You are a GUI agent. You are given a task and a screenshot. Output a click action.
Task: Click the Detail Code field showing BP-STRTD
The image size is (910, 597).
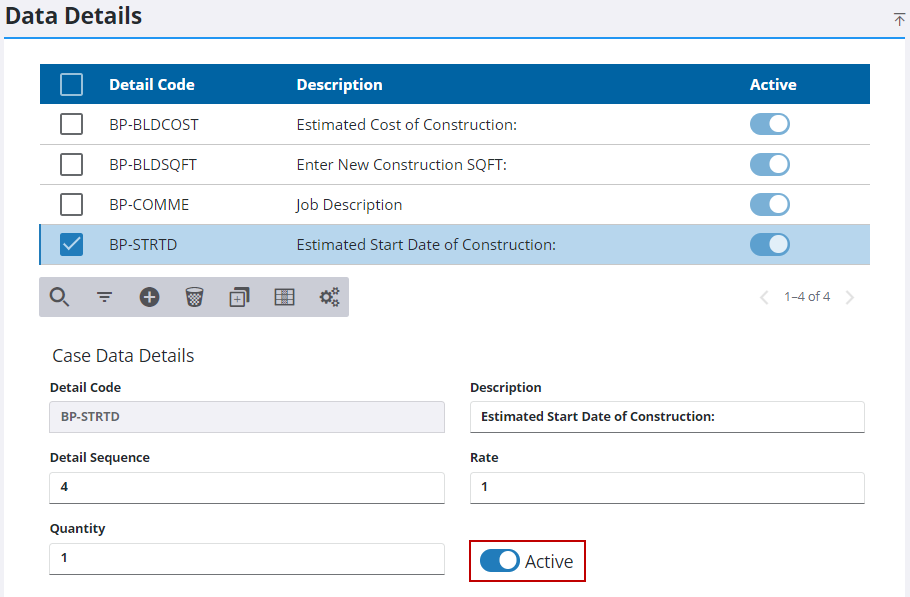247,417
